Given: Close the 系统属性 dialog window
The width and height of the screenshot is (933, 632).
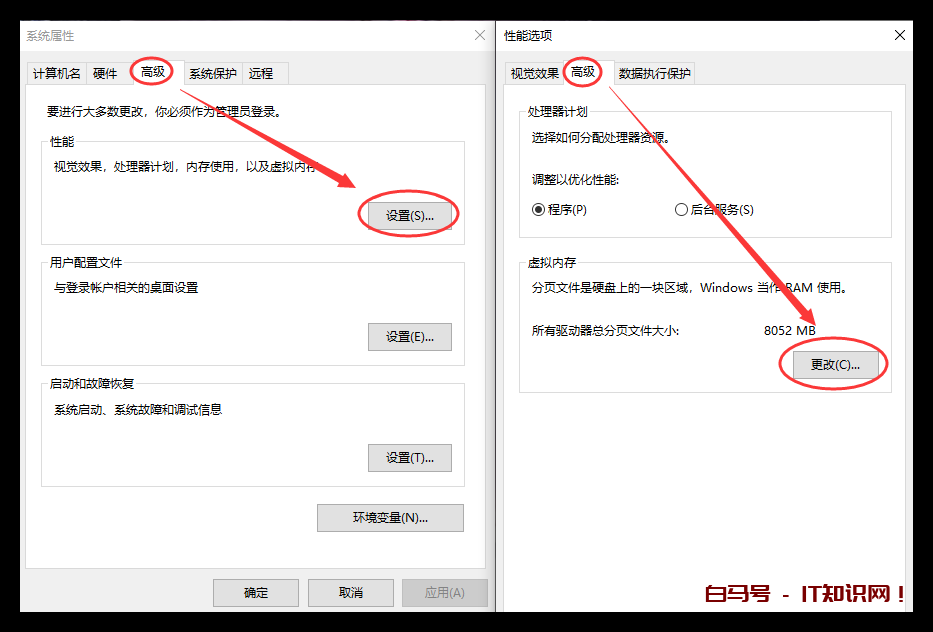Looking at the screenshot, I should coord(480,35).
